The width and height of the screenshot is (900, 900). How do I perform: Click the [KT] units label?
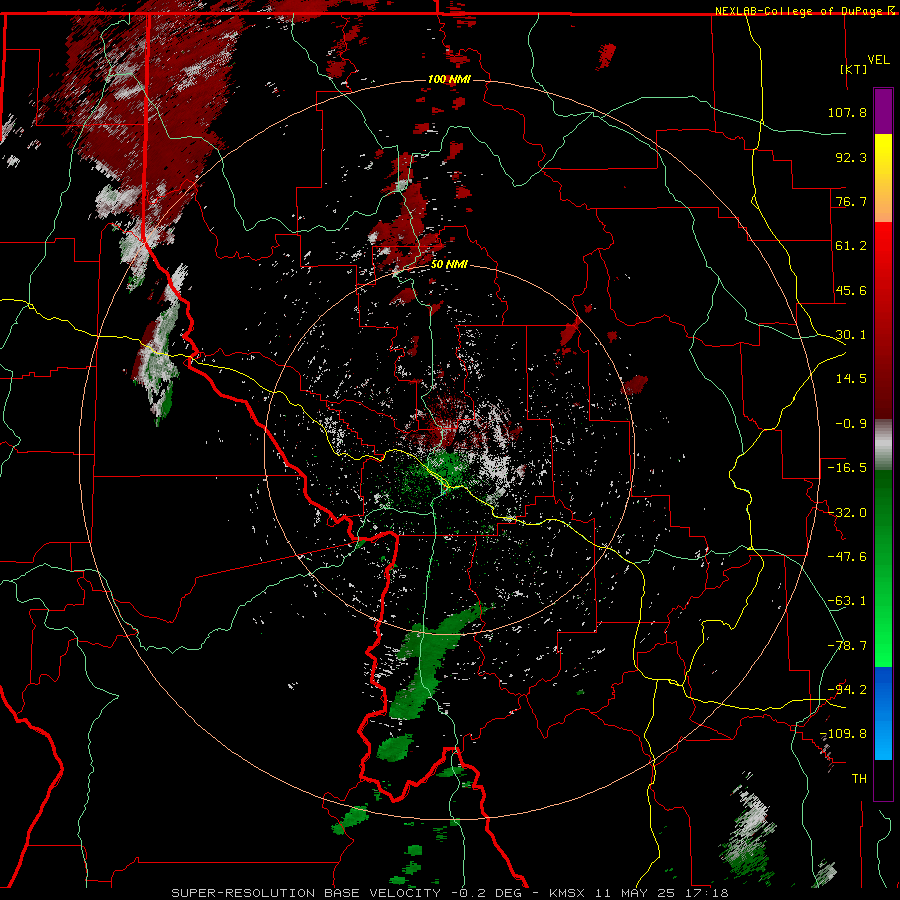pos(854,69)
